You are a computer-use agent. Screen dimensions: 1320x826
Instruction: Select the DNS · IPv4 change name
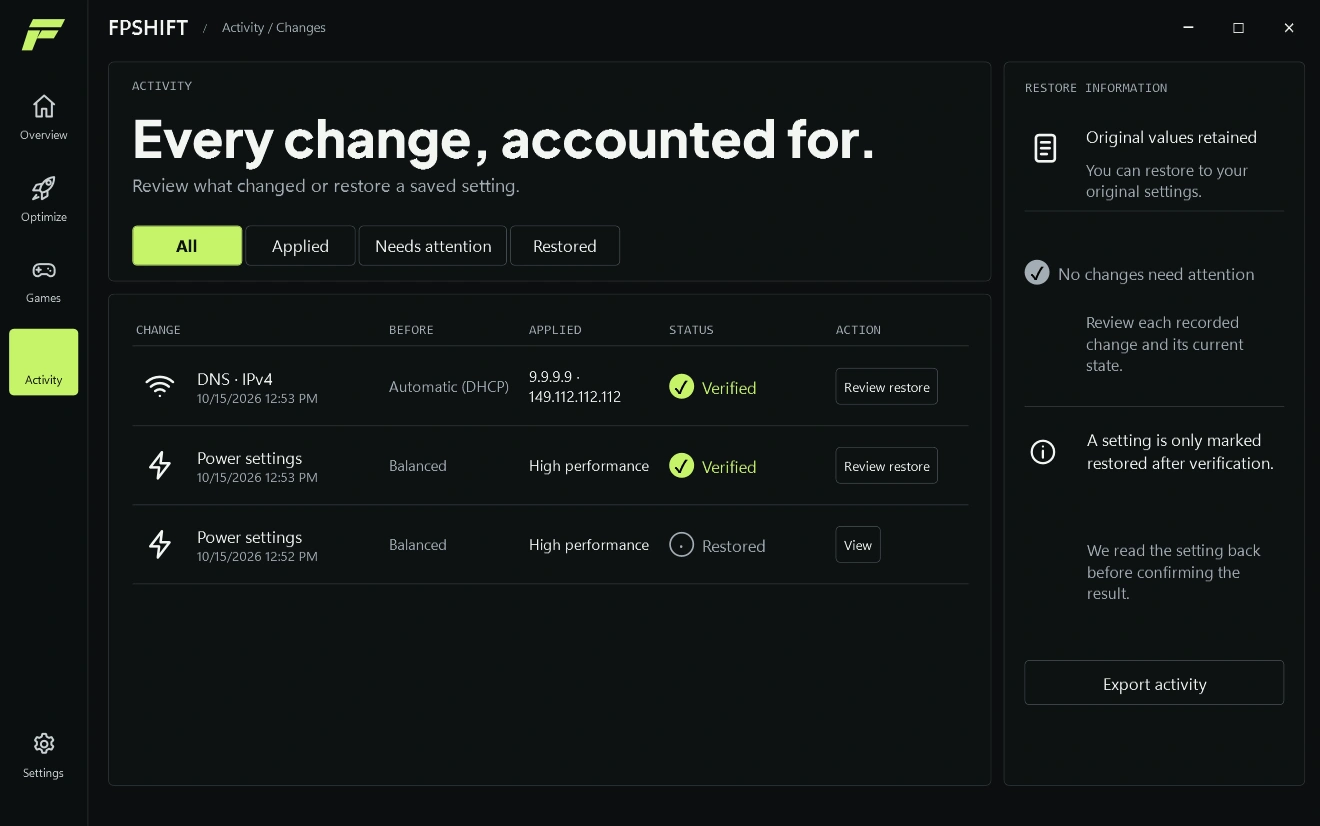click(235, 379)
